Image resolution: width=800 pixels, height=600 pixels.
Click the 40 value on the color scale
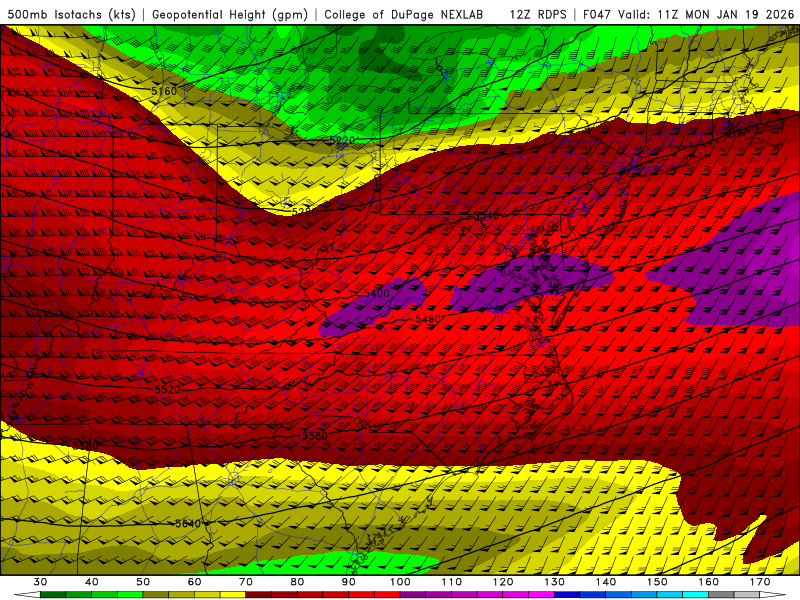click(x=92, y=582)
